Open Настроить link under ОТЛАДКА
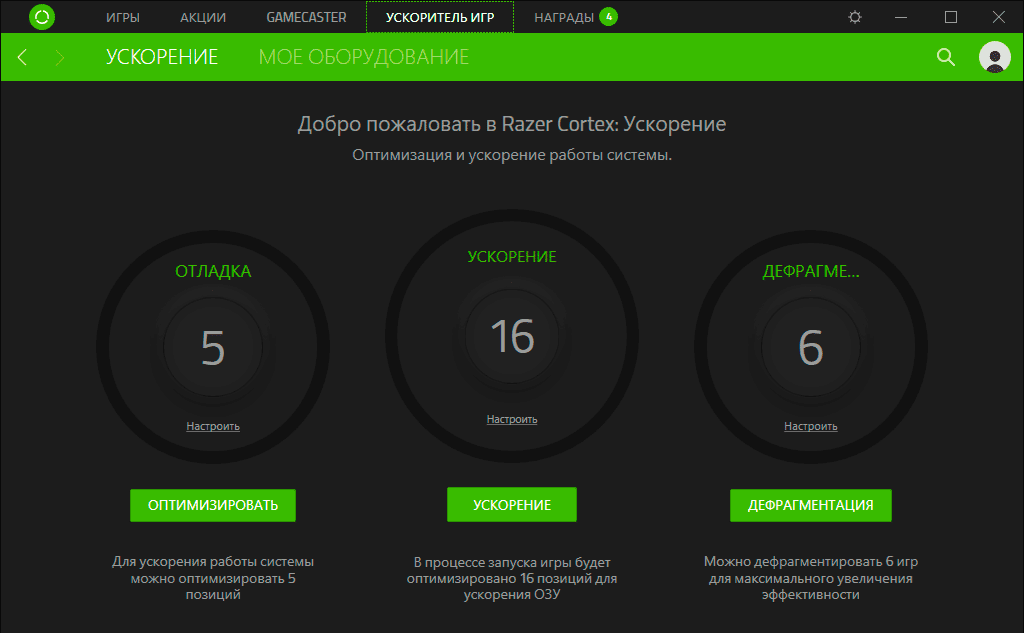1024x633 pixels. point(213,426)
